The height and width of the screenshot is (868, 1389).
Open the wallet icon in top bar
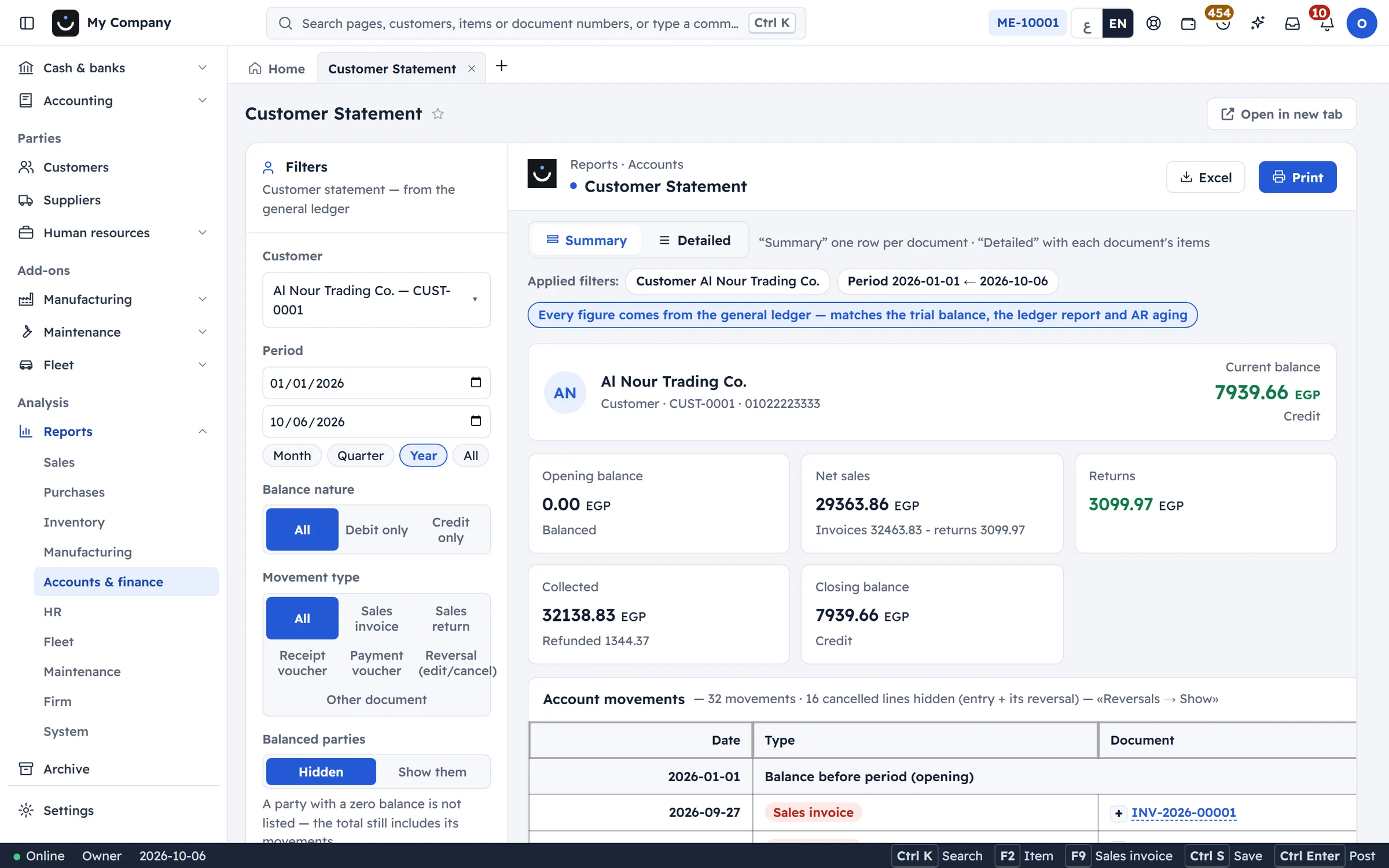[1188, 23]
